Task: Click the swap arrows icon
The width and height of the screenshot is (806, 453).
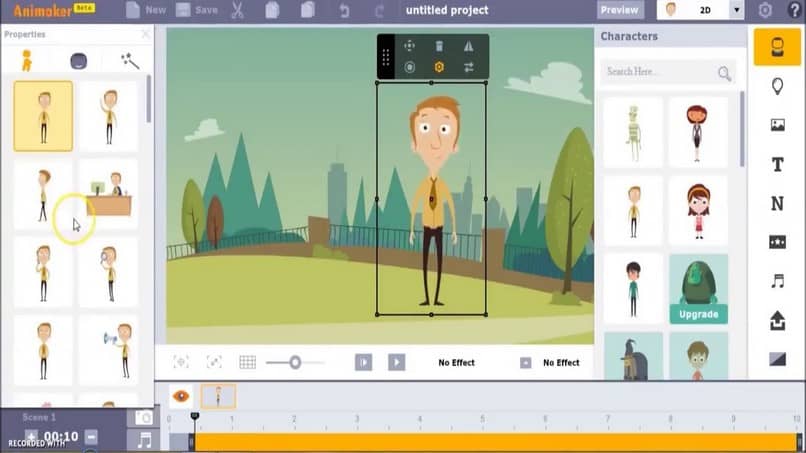Action: [x=468, y=67]
